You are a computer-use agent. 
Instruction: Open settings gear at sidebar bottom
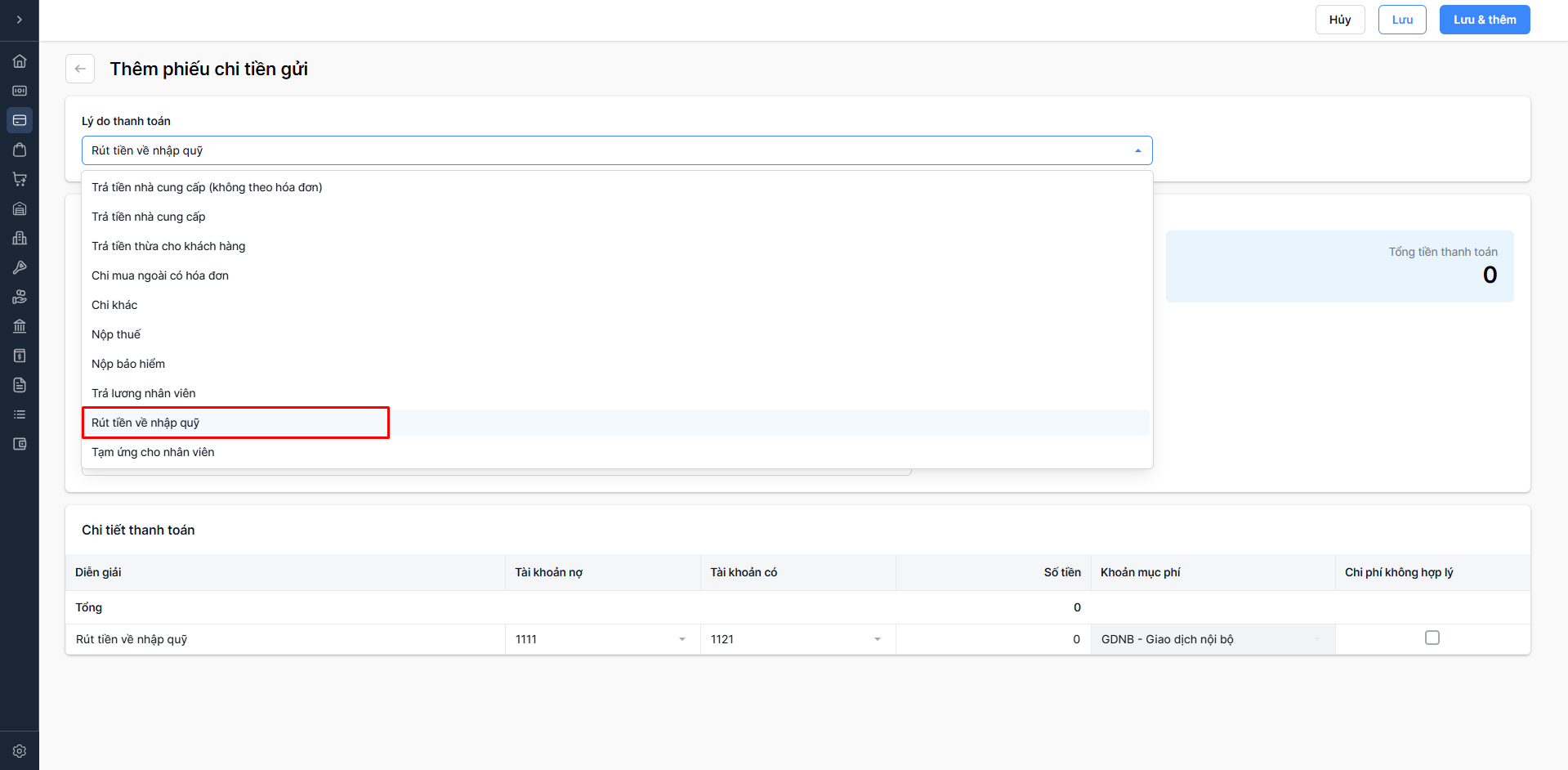click(20, 750)
